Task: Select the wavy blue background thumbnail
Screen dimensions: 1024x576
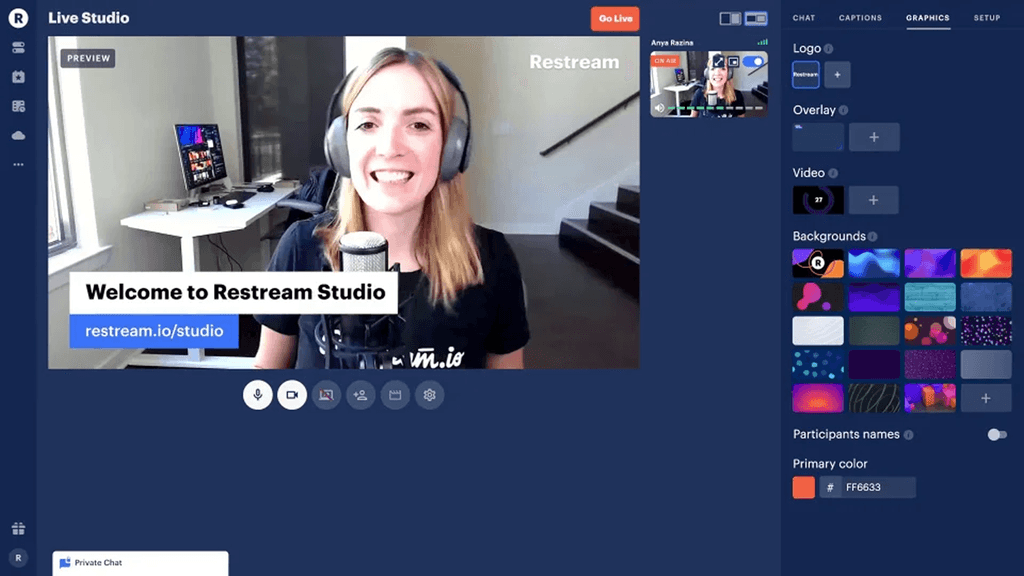Action: click(x=874, y=262)
